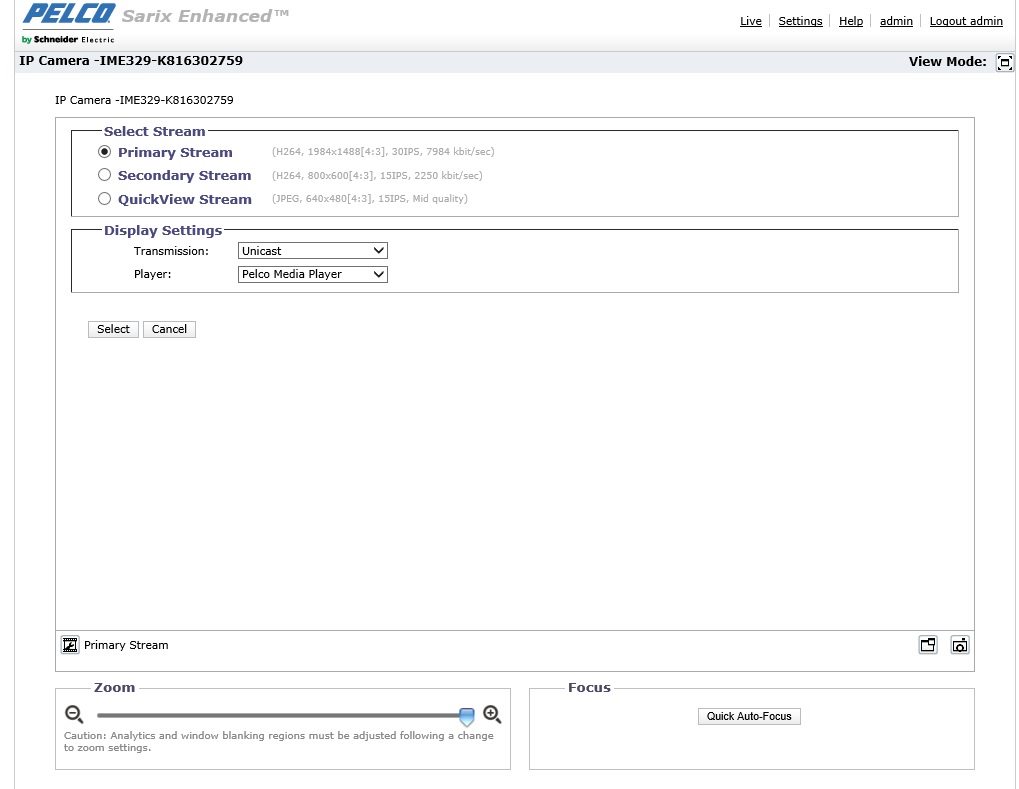This screenshot has width=1019, height=789.
Task: Open the stream in a new window
Action: (x=928, y=645)
